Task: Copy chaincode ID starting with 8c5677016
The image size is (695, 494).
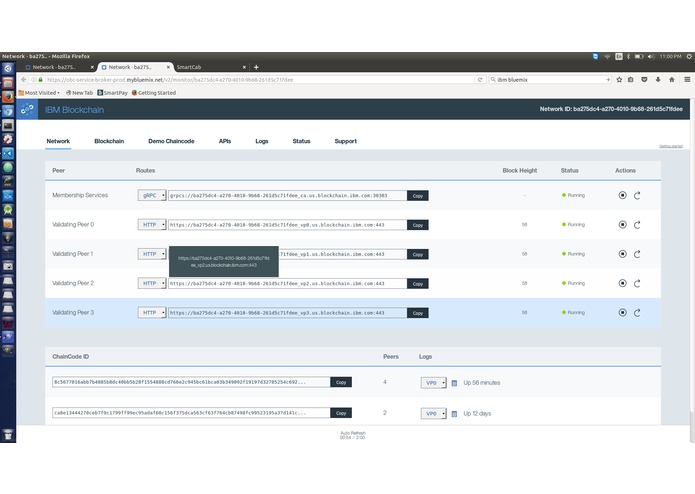Action: (x=341, y=382)
